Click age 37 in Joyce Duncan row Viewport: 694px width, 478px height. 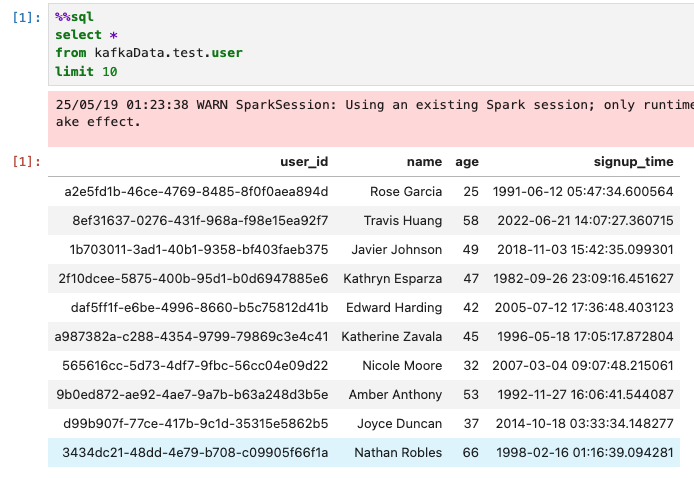471,423
